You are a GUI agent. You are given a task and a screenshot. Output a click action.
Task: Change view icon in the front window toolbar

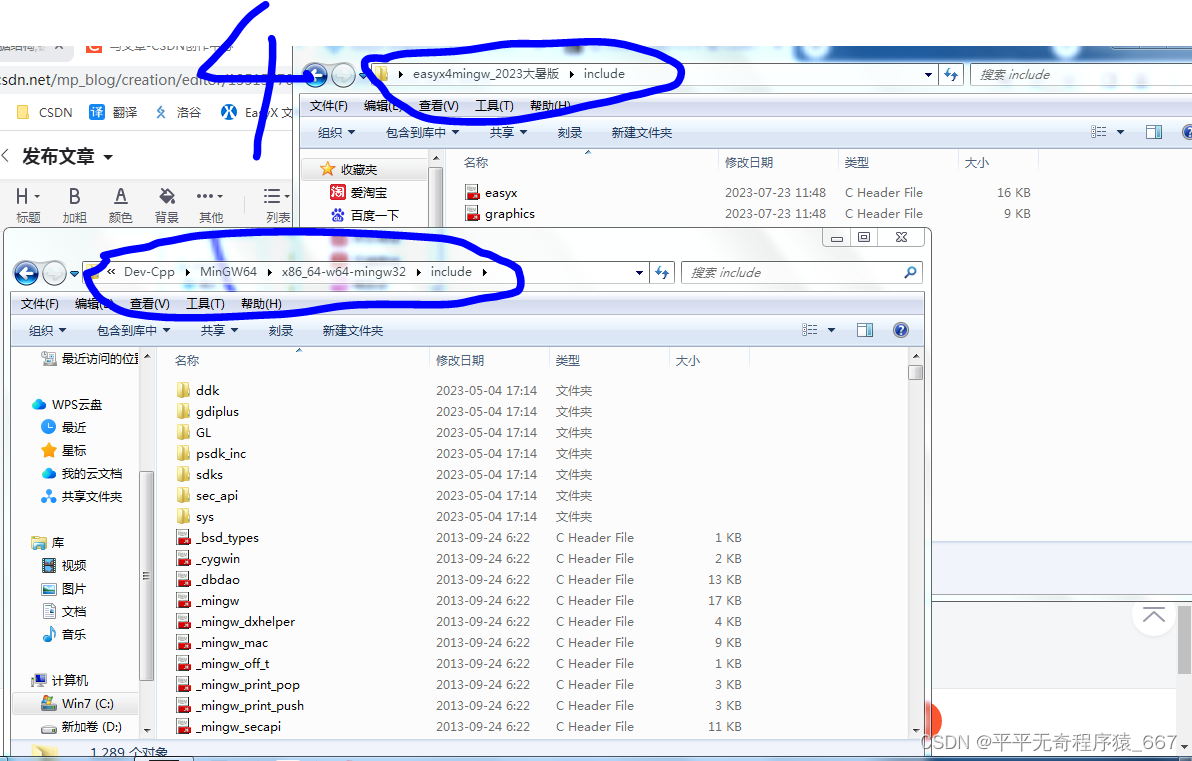pos(810,330)
